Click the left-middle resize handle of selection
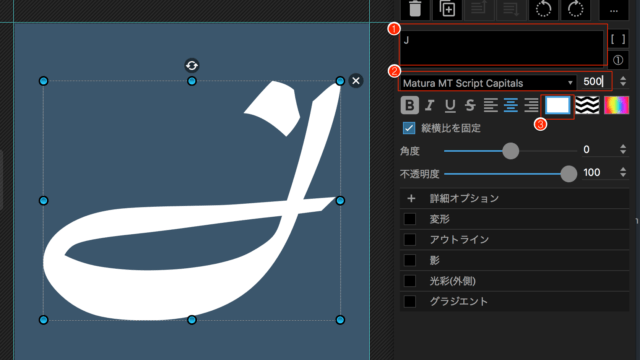 pos(44,200)
